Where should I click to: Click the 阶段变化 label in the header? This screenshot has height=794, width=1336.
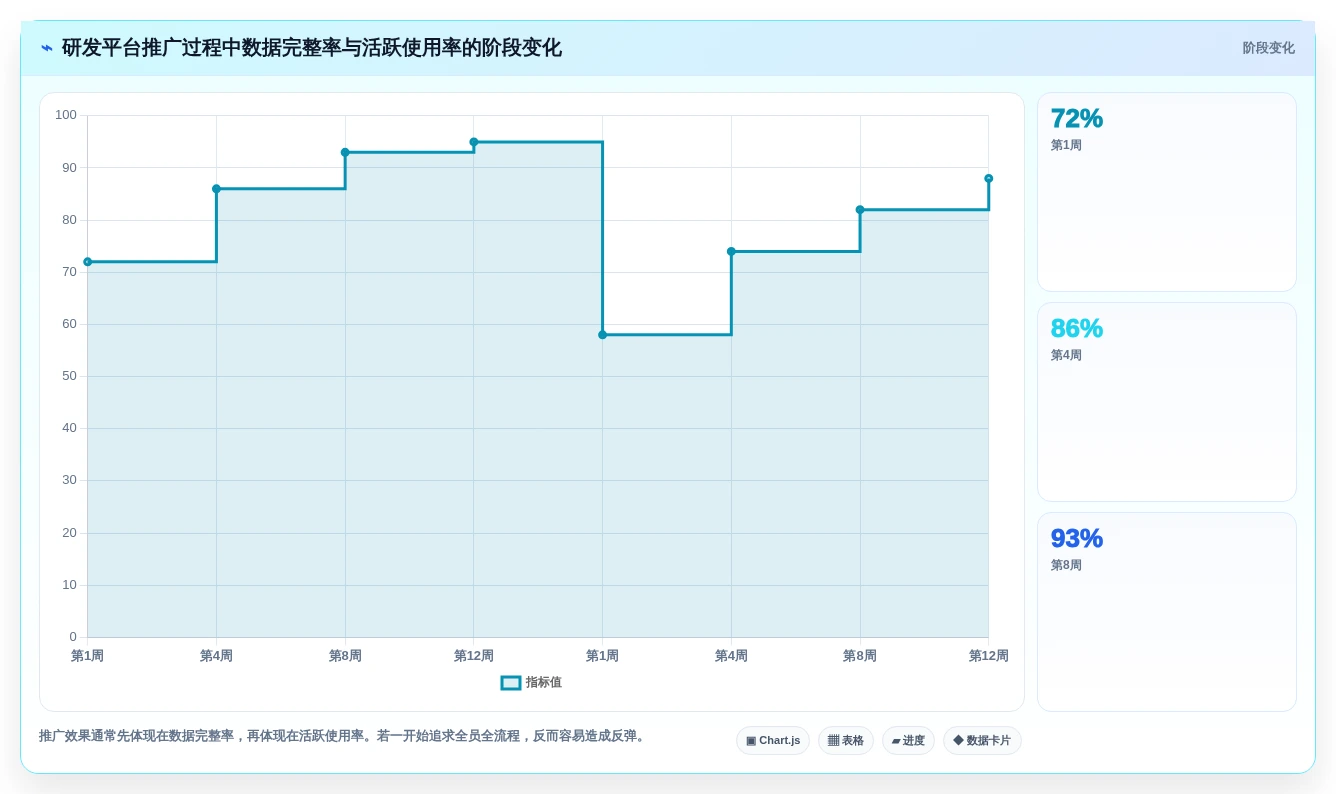click(x=1268, y=48)
